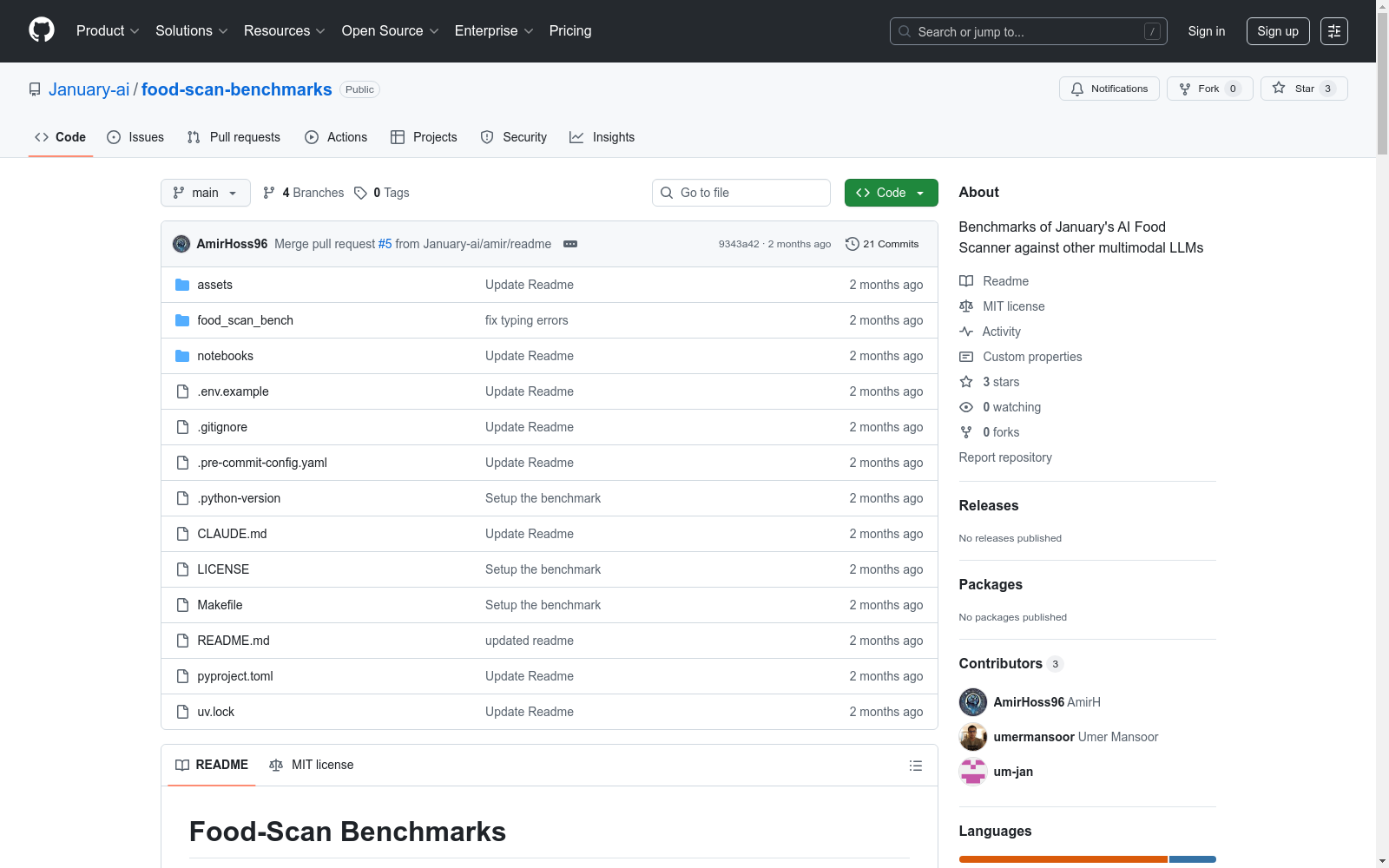Switch to the Security tab
Image resolution: width=1389 pixels, height=868 pixels.
point(514,137)
